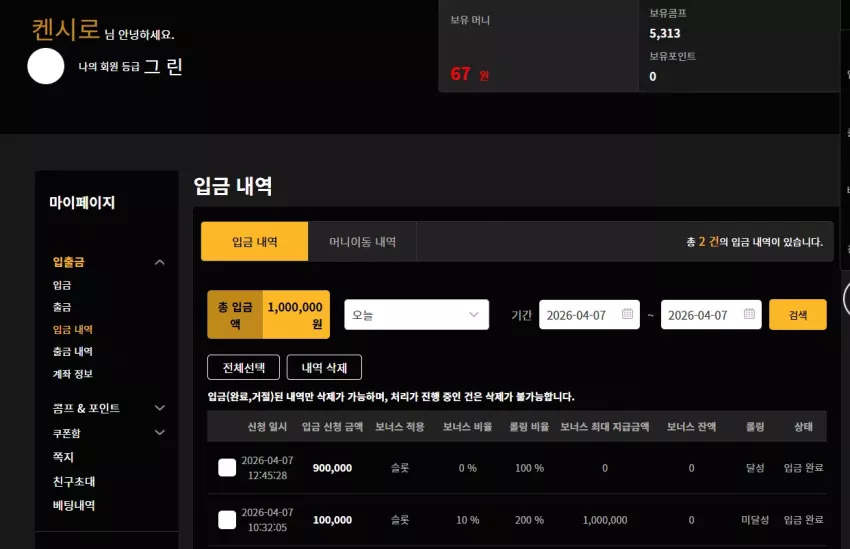The height and width of the screenshot is (549, 850).
Task: Click the start date calendar icon
Action: [x=627, y=314]
